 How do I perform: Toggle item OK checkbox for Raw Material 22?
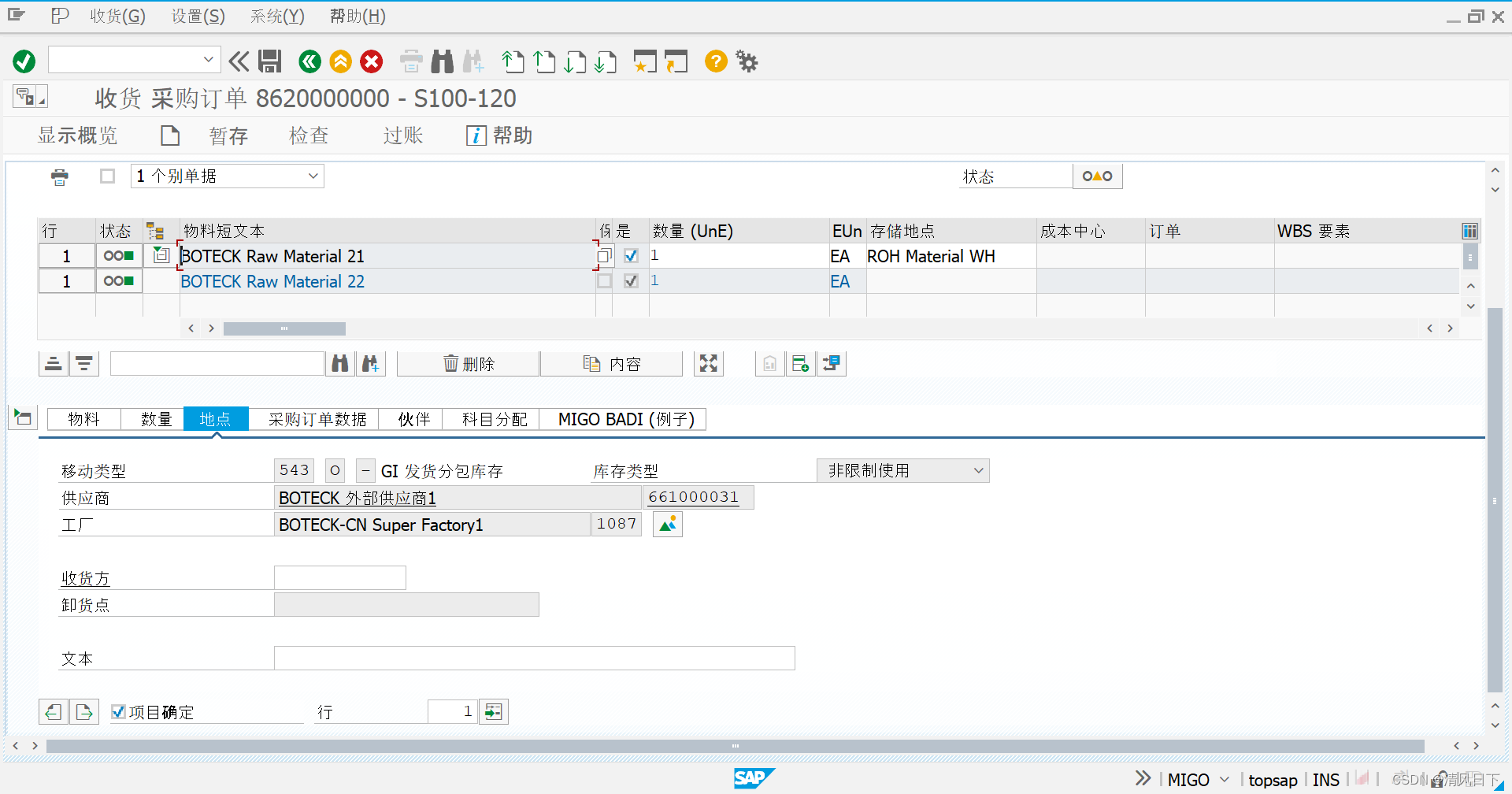click(x=631, y=280)
